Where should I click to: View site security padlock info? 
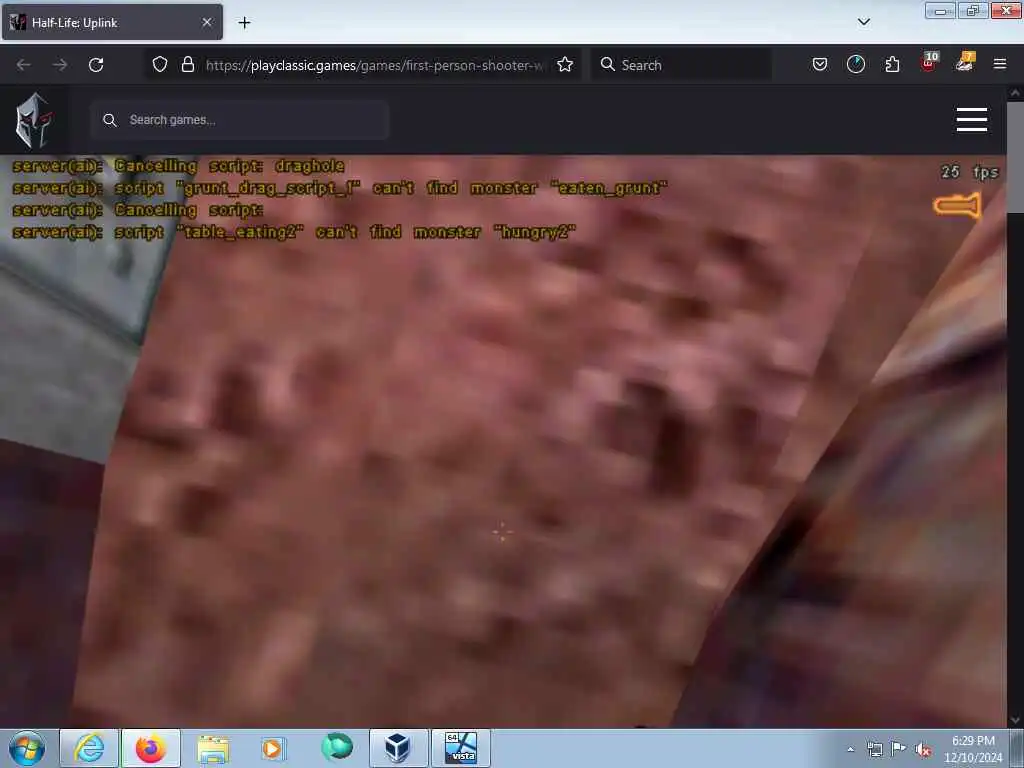(188, 65)
